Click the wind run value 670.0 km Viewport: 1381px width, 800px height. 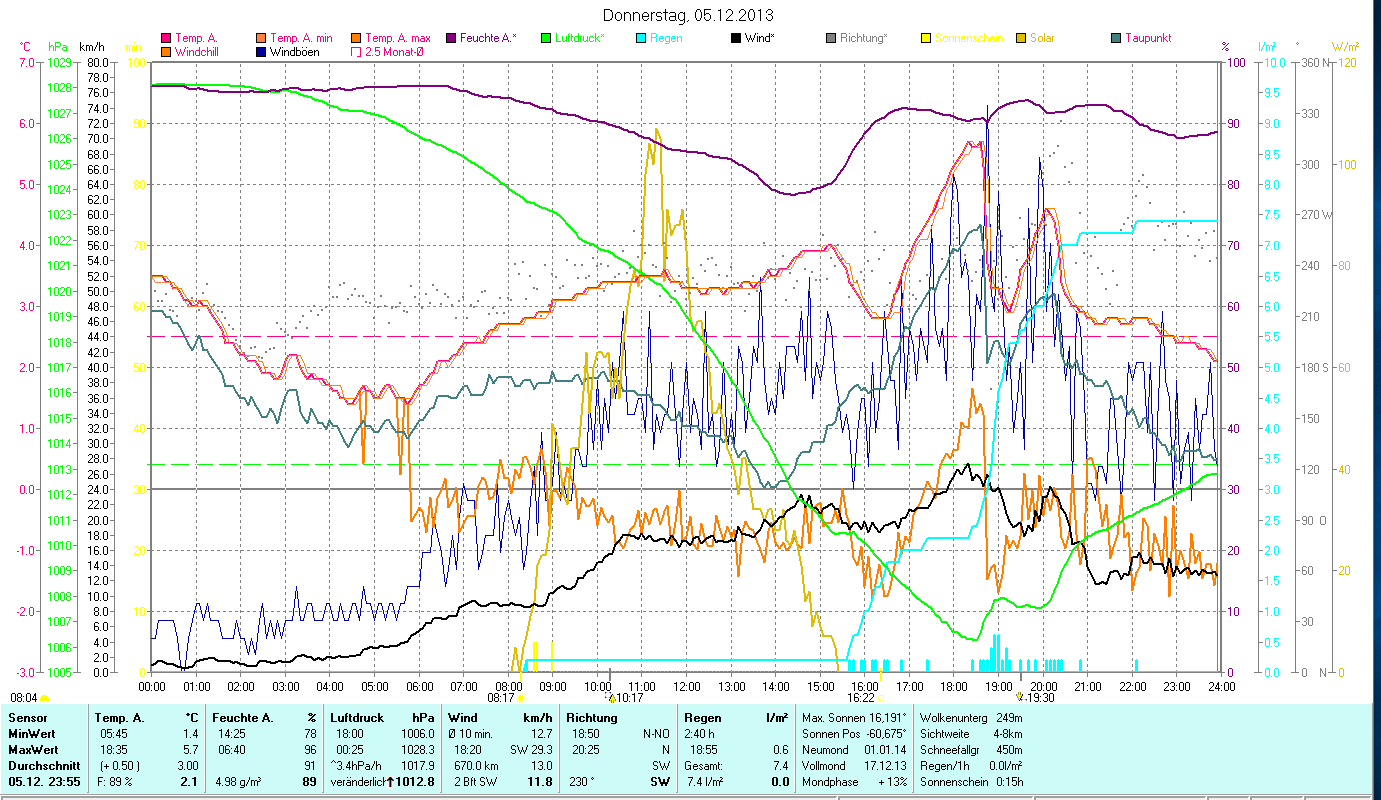[x=476, y=765]
